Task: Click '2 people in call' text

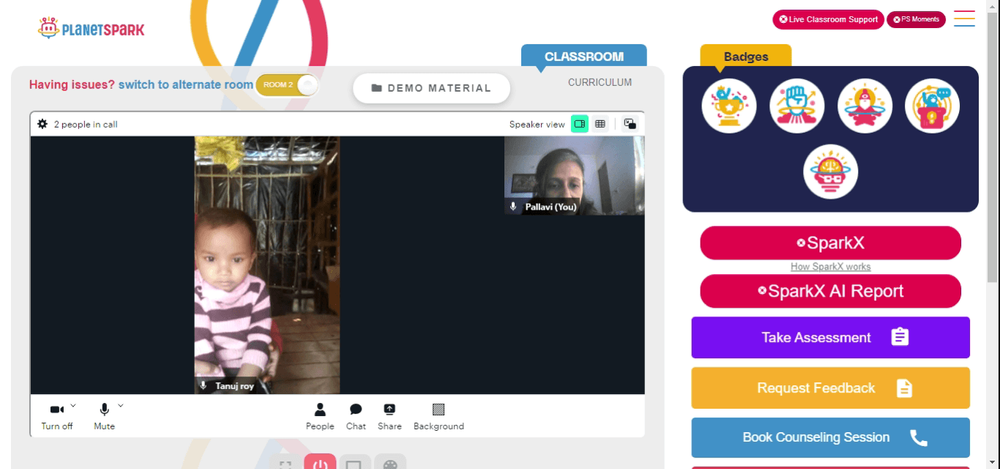Action: click(x=85, y=124)
